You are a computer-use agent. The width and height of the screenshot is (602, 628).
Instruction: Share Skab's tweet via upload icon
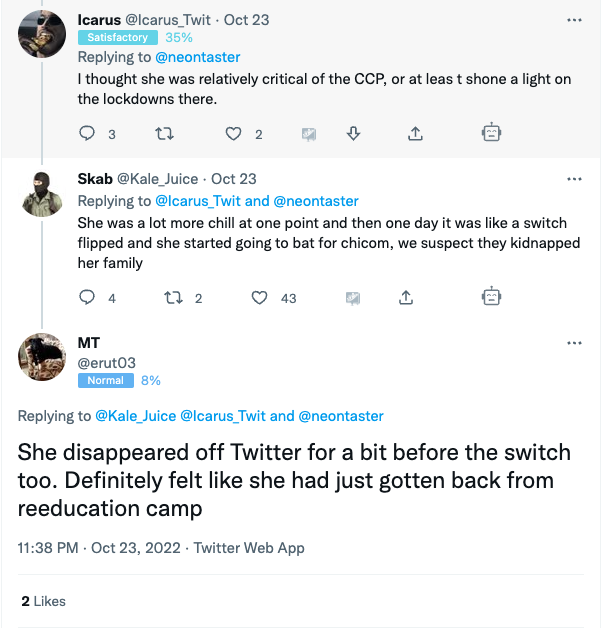[x=406, y=298]
